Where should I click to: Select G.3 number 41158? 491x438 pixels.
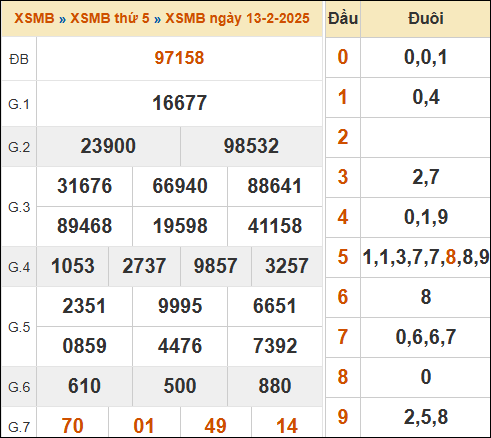(275, 226)
